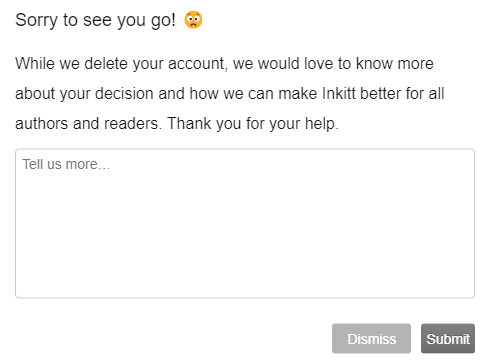Click the 'Tell us more...' placeholder text
This screenshot has height=362, width=483.
click(x=66, y=164)
